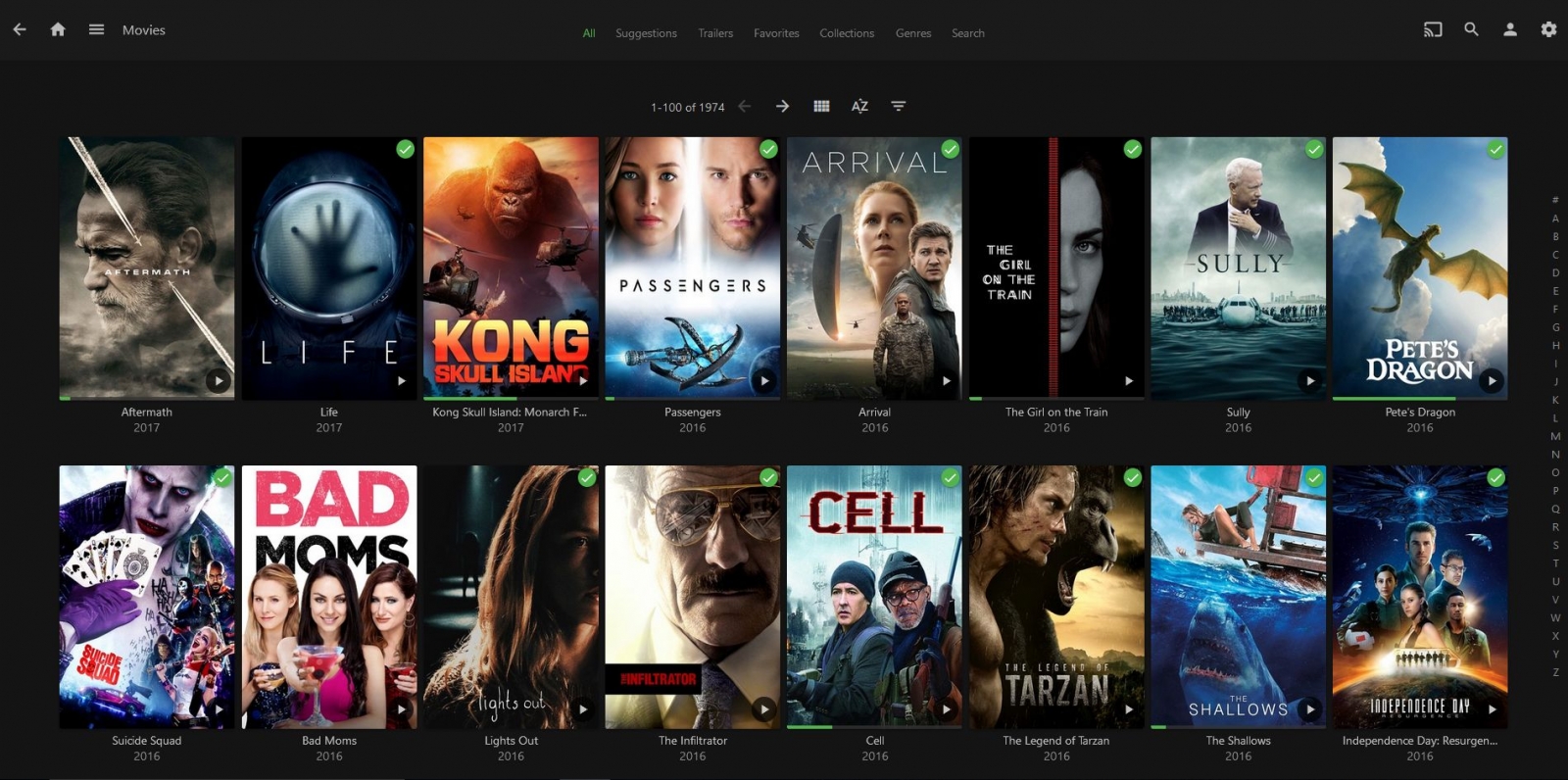
Task: Open the Sully title link
Action: click(x=1239, y=413)
